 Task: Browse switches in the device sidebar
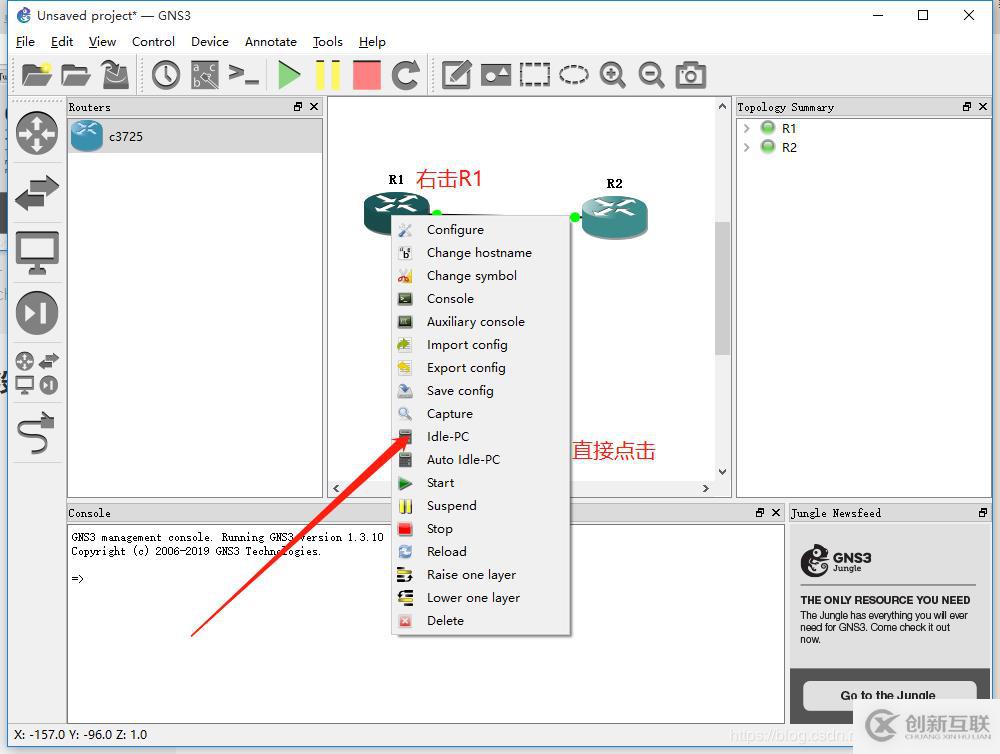pyautogui.click(x=37, y=193)
